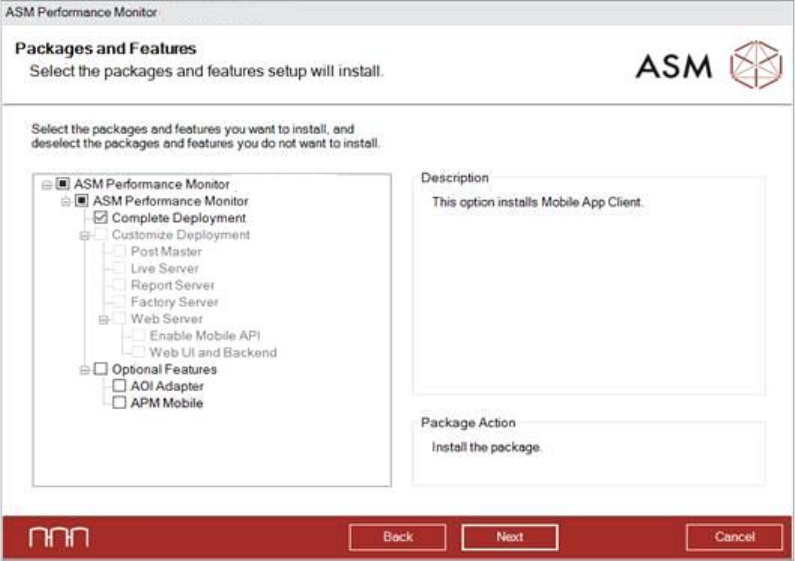Image resolution: width=795 pixels, height=561 pixels.
Task: Collapse the nested ASM Performance Monitor node
Action: tap(65, 201)
